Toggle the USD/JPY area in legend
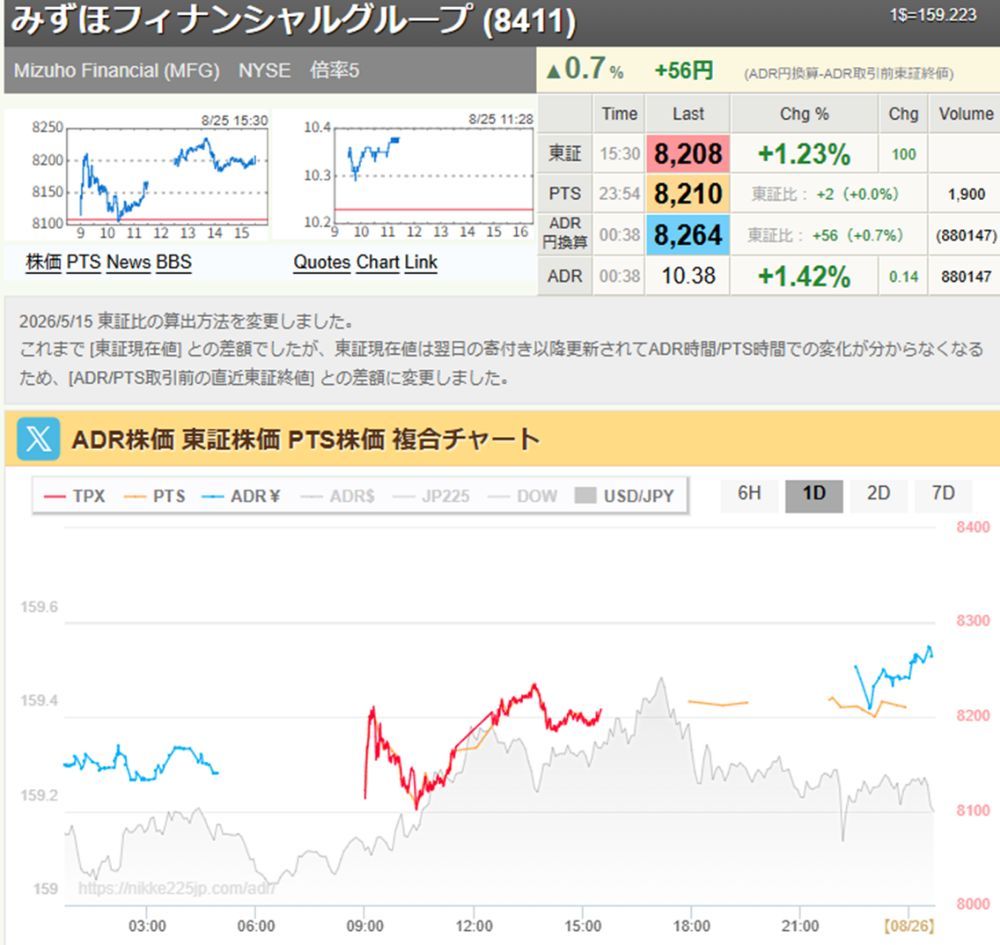 tap(624, 496)
